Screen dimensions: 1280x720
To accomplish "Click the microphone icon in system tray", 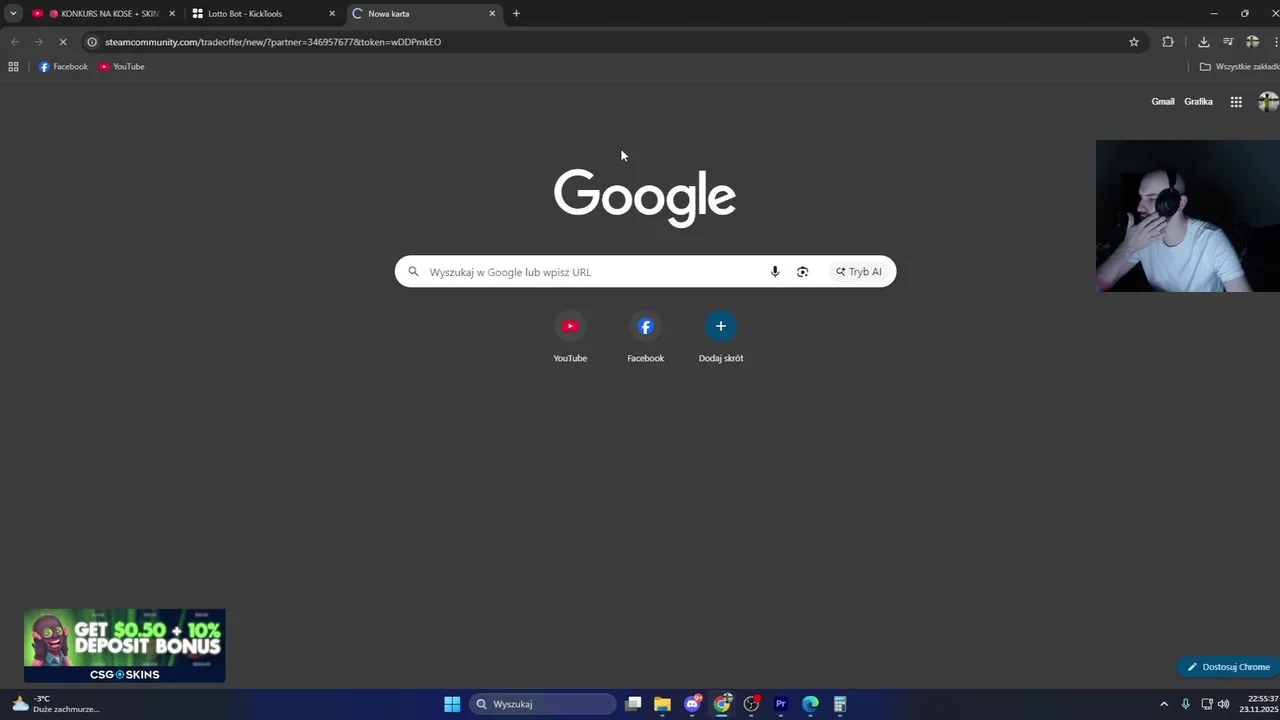I will point(1185,704).
